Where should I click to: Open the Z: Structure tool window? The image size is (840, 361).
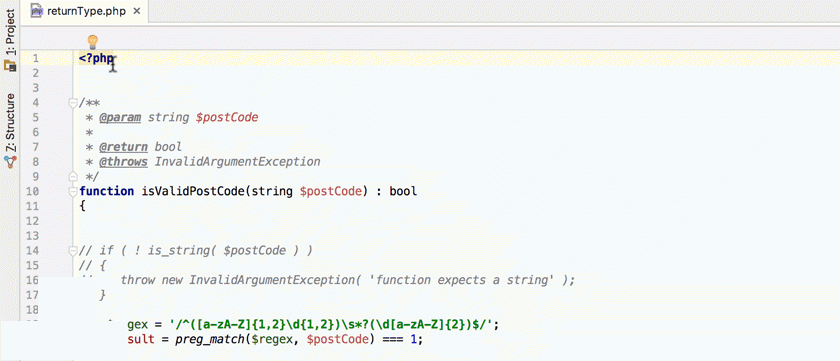[10, 123]
